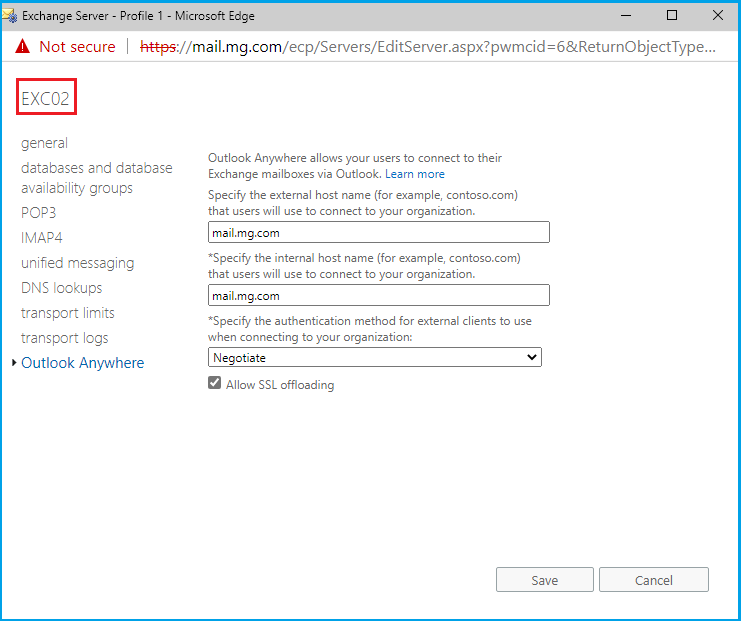
Task: Open transport limits section
Action: pyautogui.click(x=69, y=313)
